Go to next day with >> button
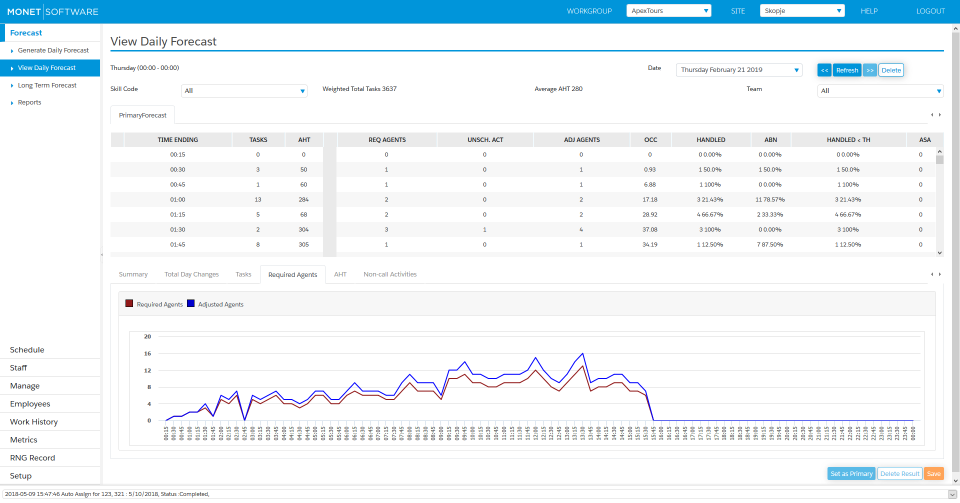Image resolution: width=960 pixels, height=503 pixels. 870,70
